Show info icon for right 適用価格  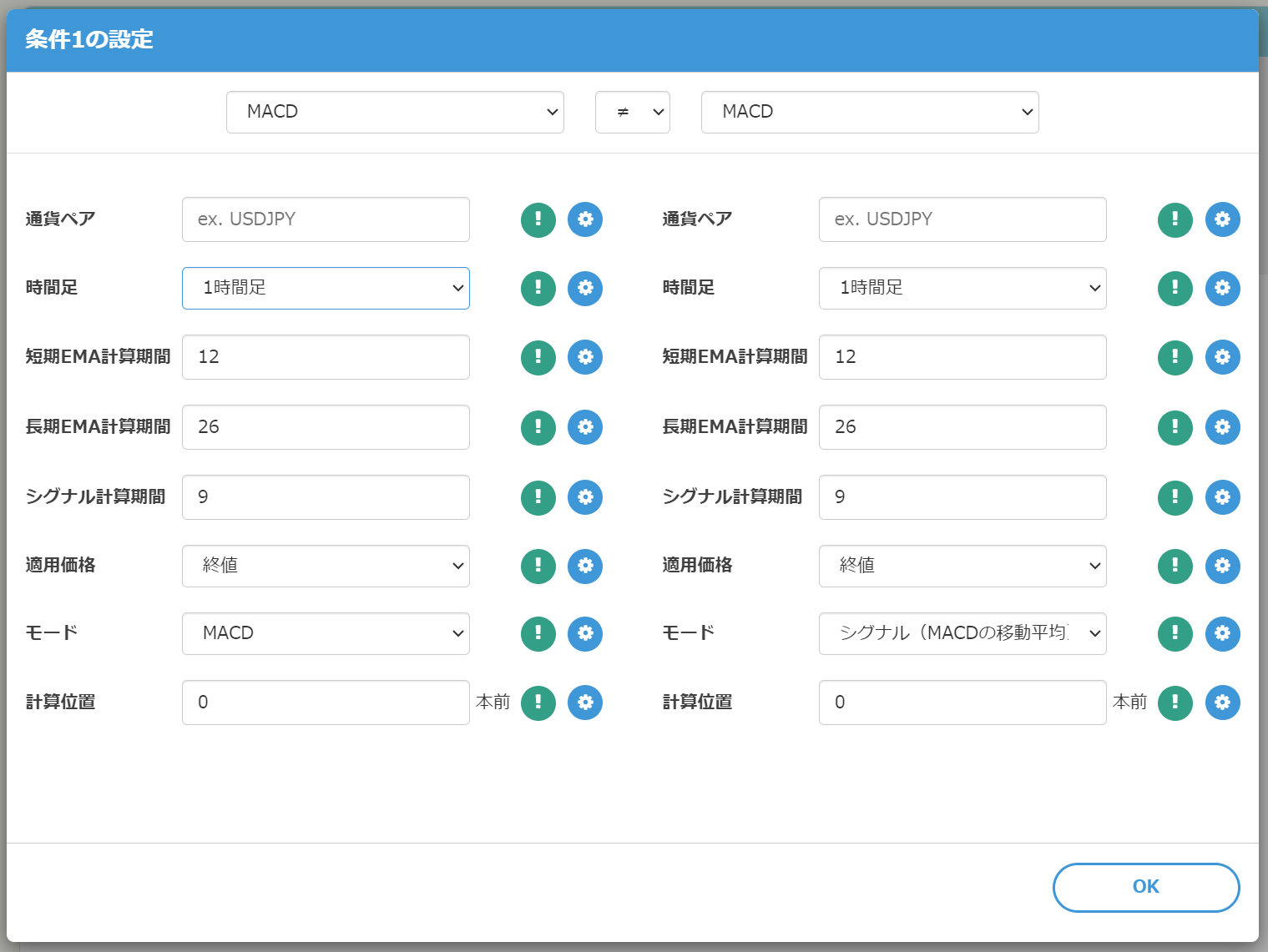pos(1175,566)
